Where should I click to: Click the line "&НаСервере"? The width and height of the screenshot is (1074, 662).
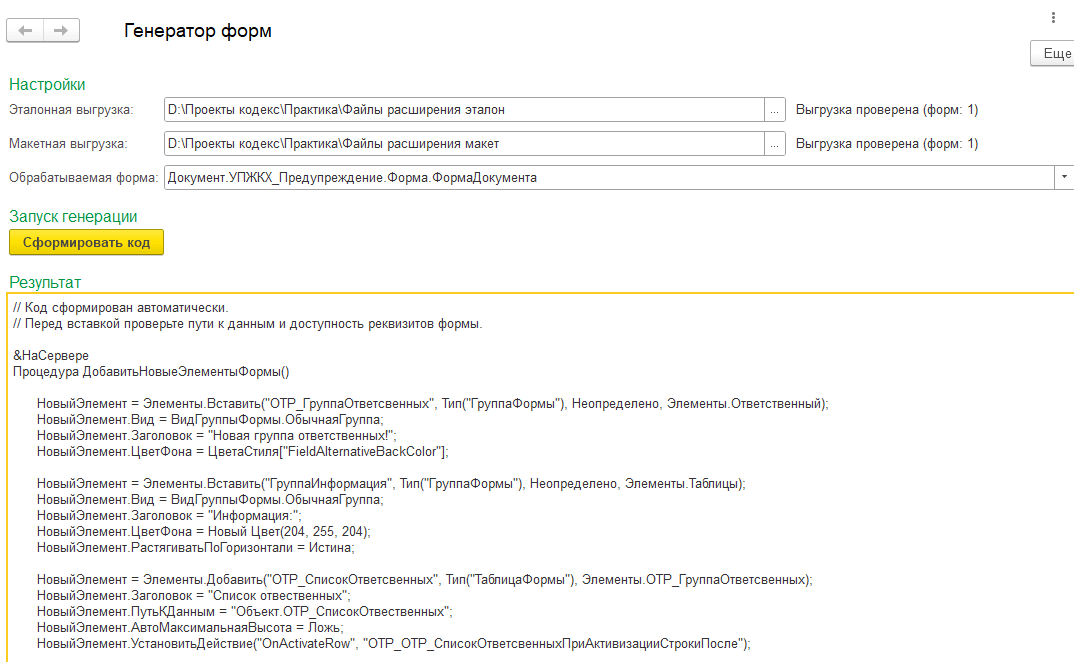click(x=51, y=356)
